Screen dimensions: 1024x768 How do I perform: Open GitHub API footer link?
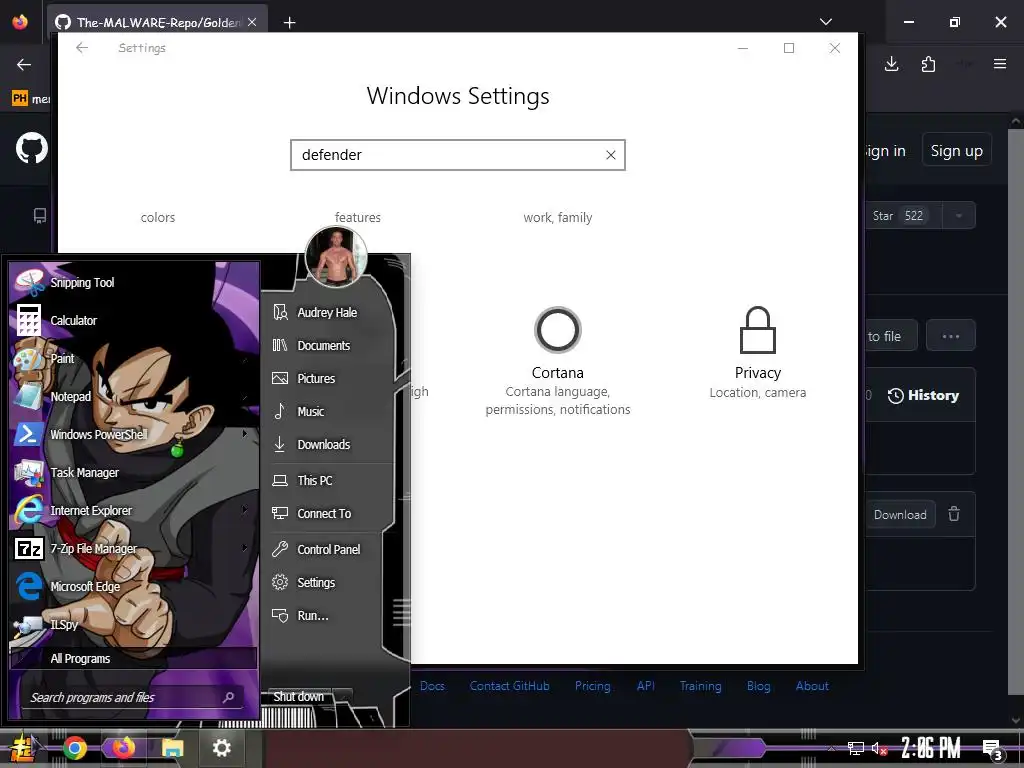click(x=646, y=686)
